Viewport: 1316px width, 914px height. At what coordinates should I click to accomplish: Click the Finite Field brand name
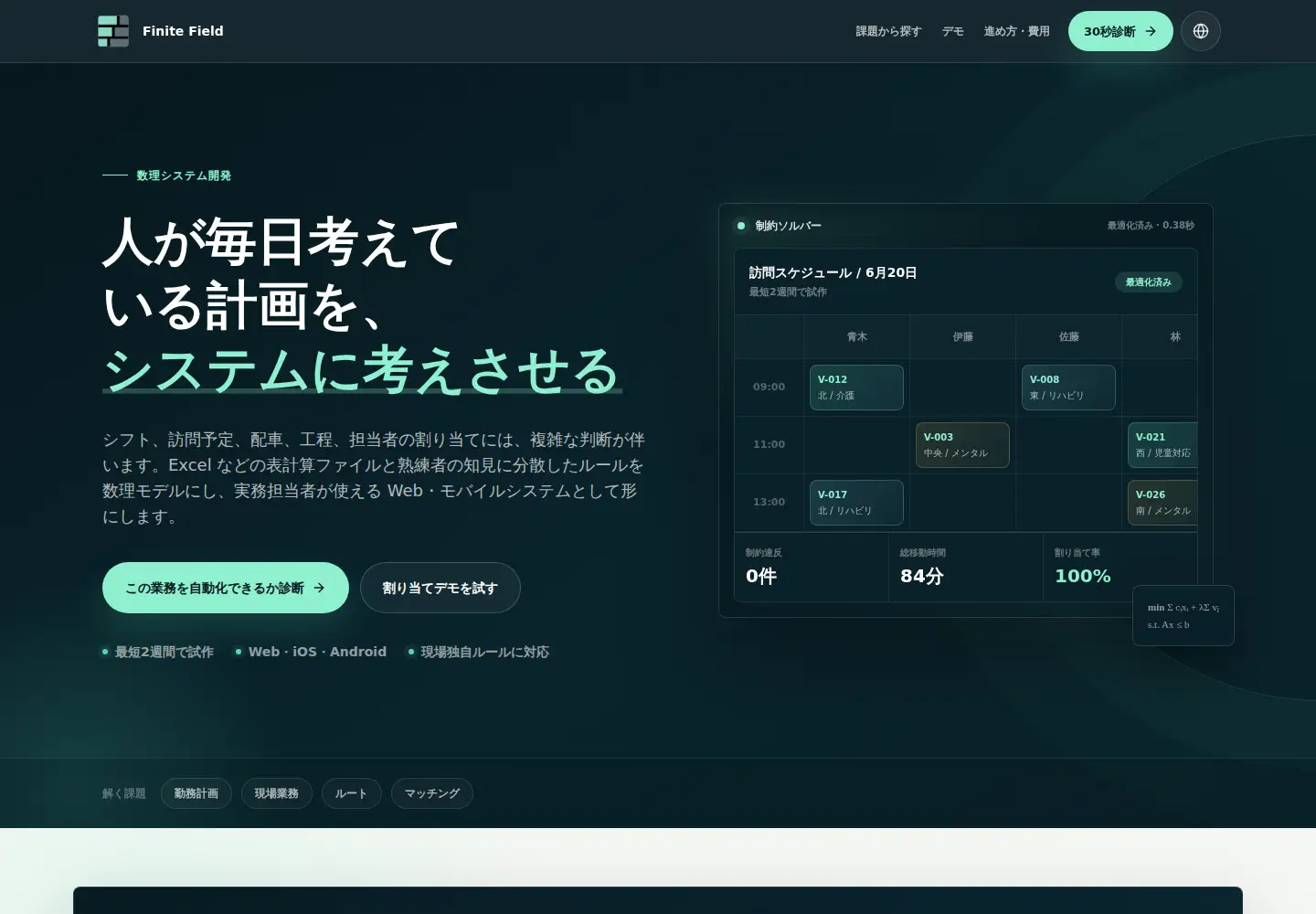point(183,31)
